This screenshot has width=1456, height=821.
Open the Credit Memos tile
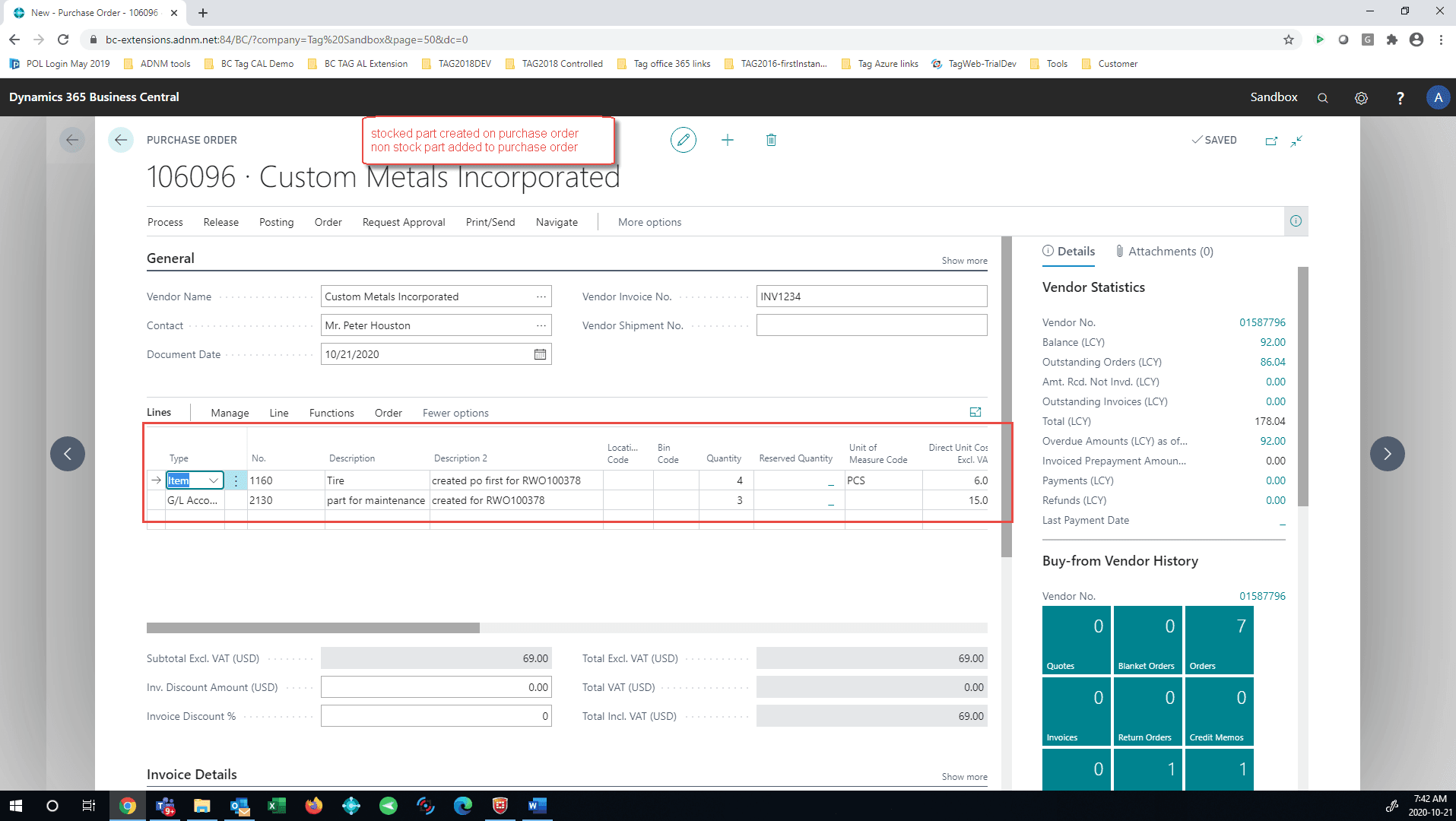[x=1219, y=712]
